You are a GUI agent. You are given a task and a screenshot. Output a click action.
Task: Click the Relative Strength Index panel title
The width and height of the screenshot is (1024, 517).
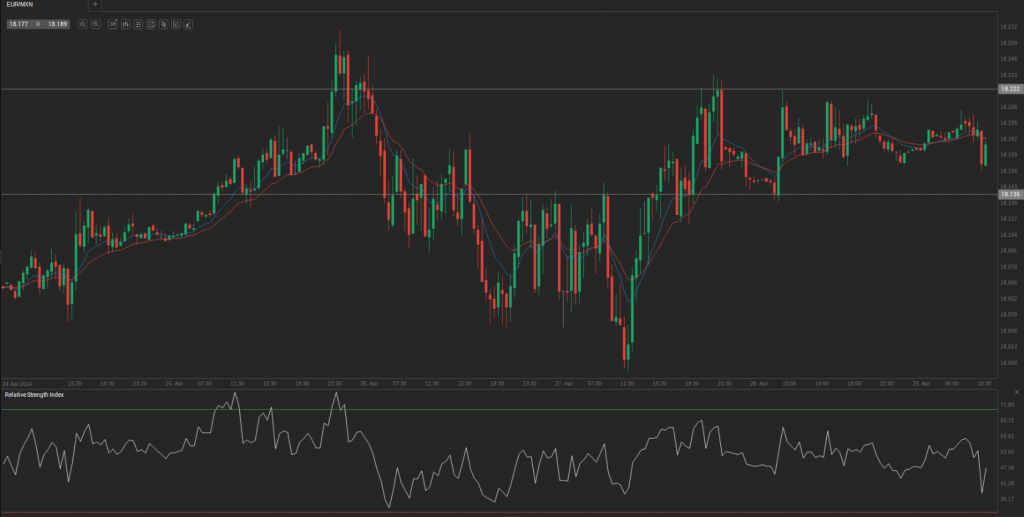point(34,395)
